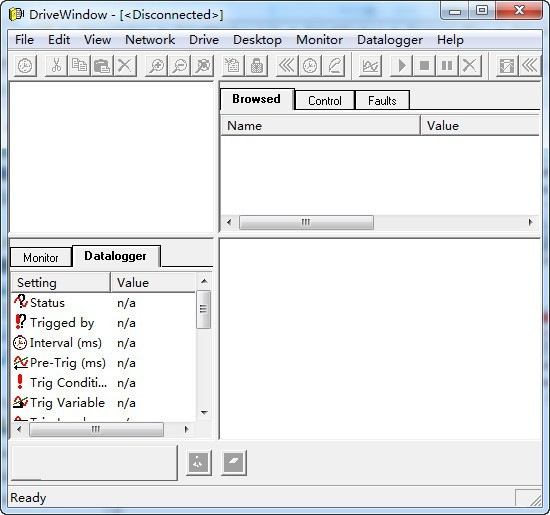Click the Value header in the Browsed pane
This screenshot has height=515, width=550.
coord(479,126)
